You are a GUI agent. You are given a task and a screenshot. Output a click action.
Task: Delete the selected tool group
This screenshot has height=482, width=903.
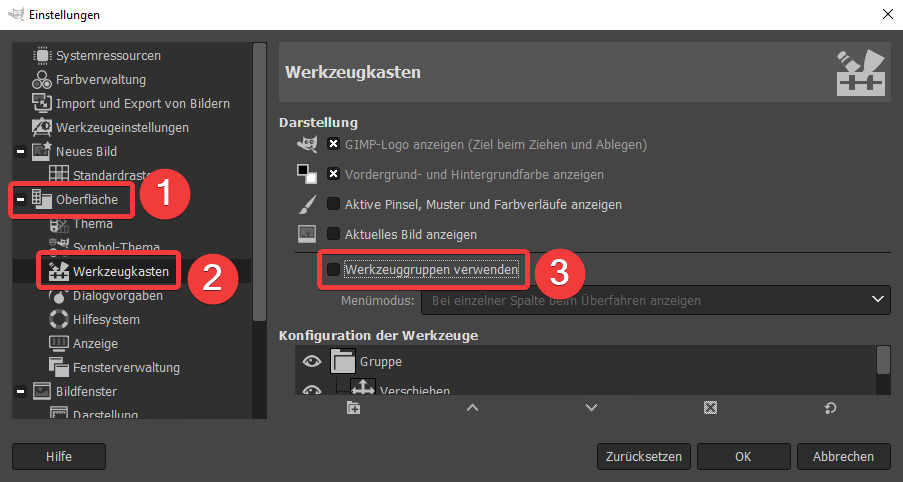click(x=711, y=408)
